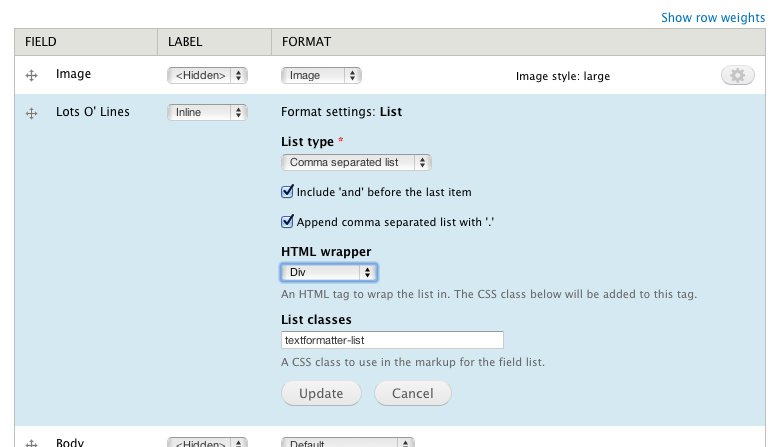Open Image format settings gear
This screenshot has height=447, width=781.
tap(737, 75)
